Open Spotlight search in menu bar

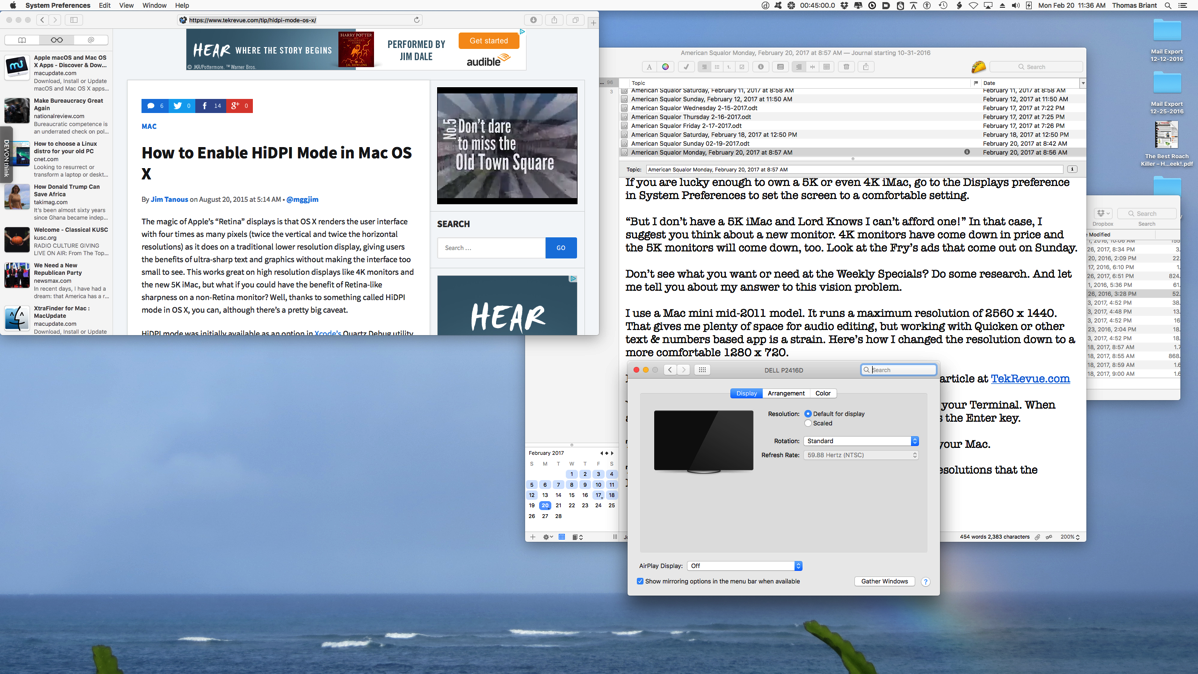[1167, 5]
